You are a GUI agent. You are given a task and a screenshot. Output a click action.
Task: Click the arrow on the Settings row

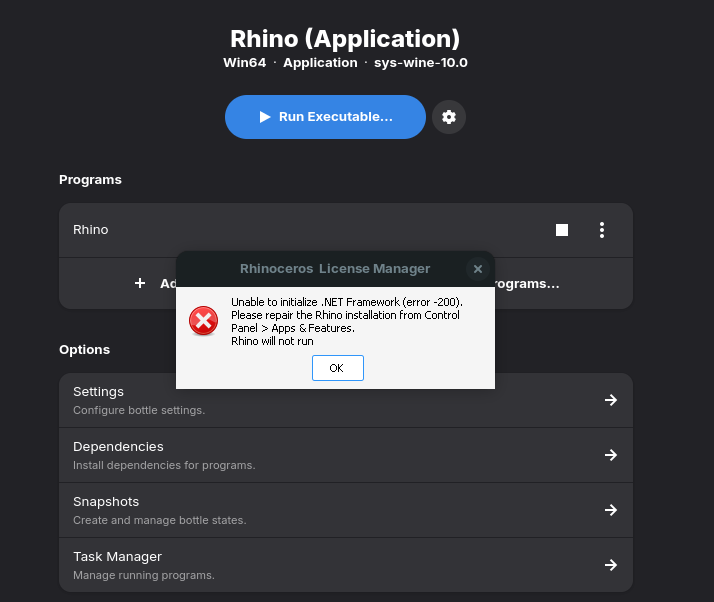(x=611, y=400)
